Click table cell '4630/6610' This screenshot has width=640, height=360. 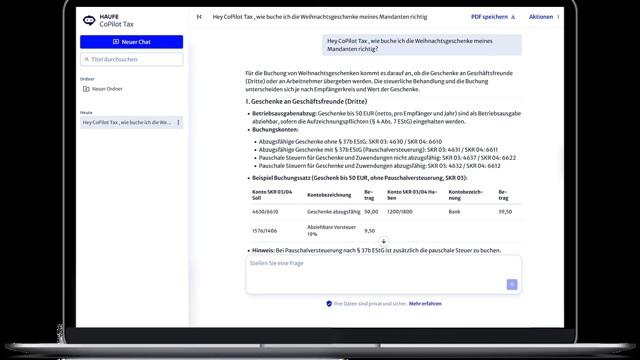(x=265, y=212)
